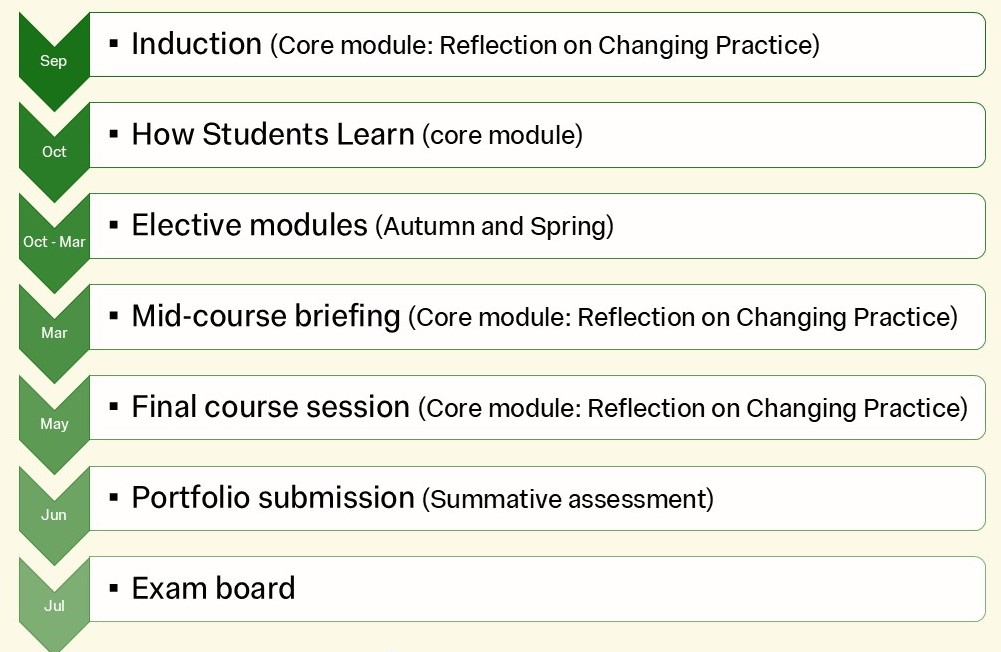Click the Sep chevron marker
The image size is (1001, 652).
[54, 61]
